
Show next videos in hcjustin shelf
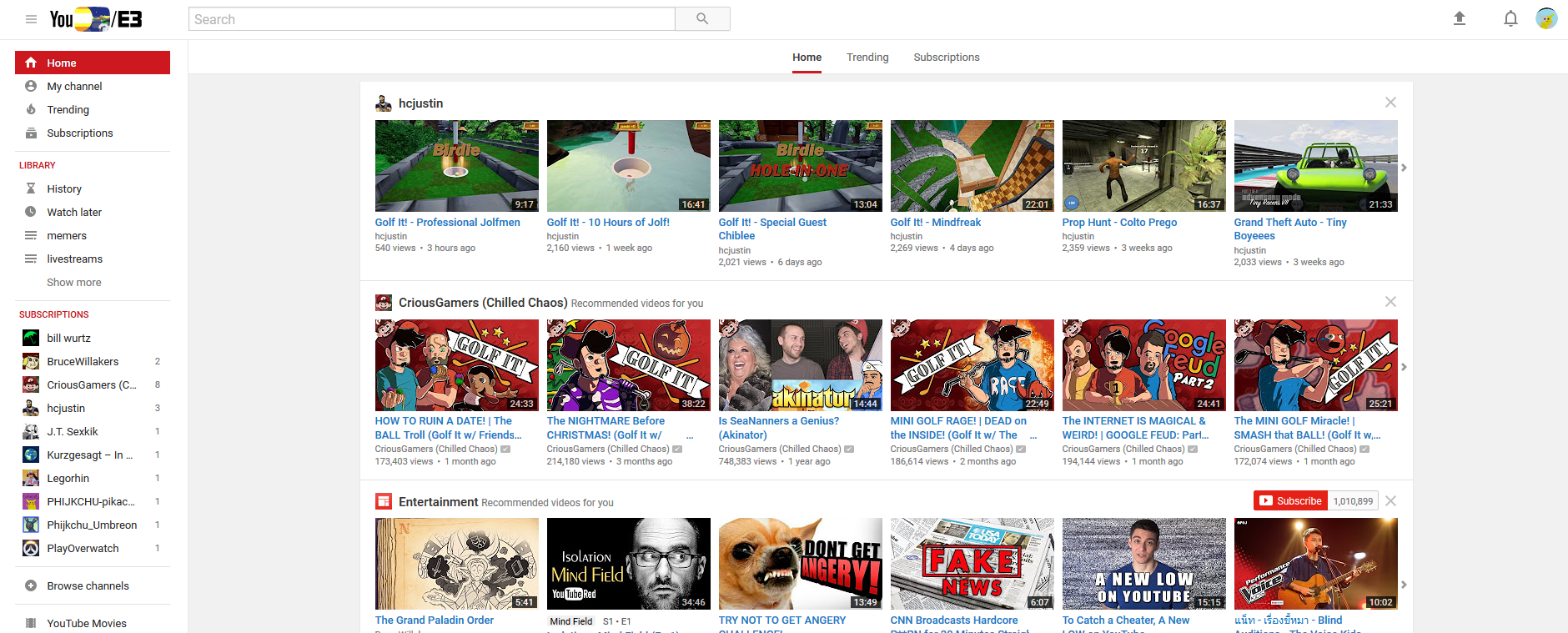click(x=1404, y=168)
